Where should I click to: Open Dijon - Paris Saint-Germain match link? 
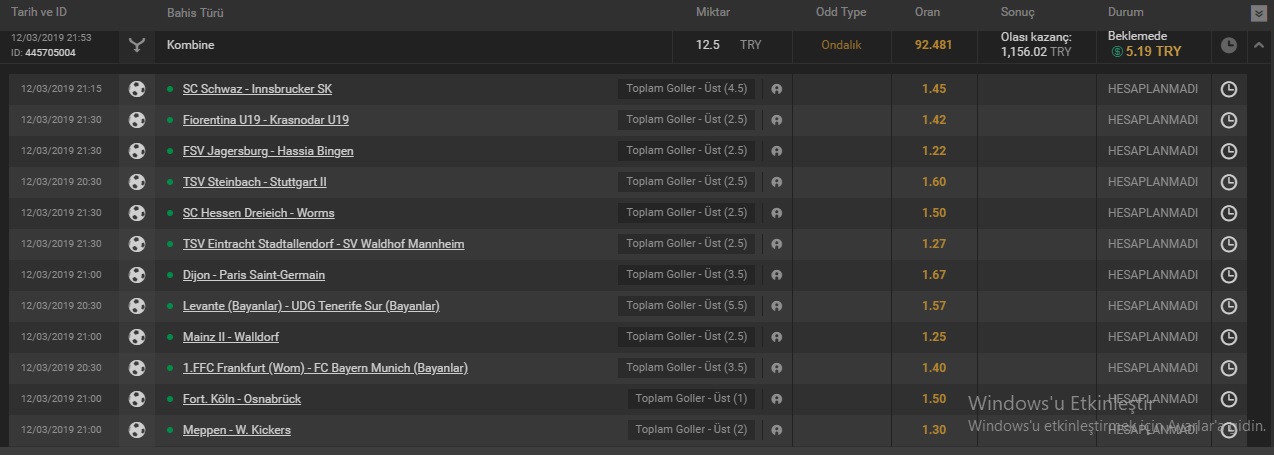254,275
